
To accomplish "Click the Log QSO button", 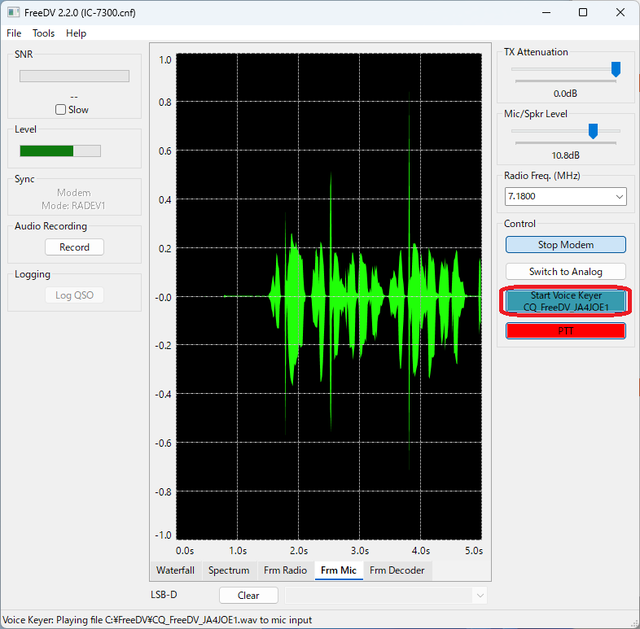I will pos(74,295).
